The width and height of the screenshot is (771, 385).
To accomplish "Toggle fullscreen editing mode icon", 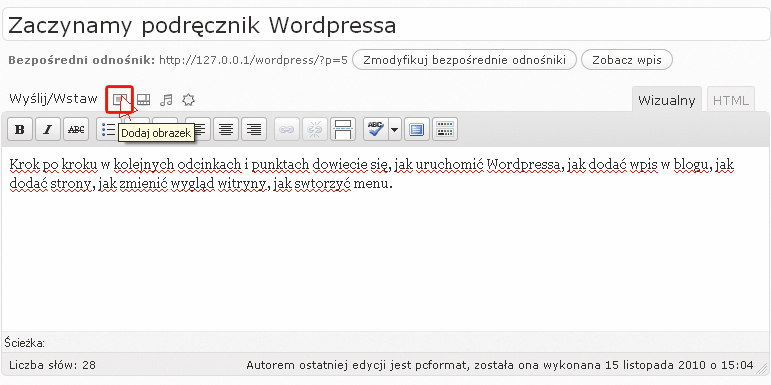I will point(417,129).
